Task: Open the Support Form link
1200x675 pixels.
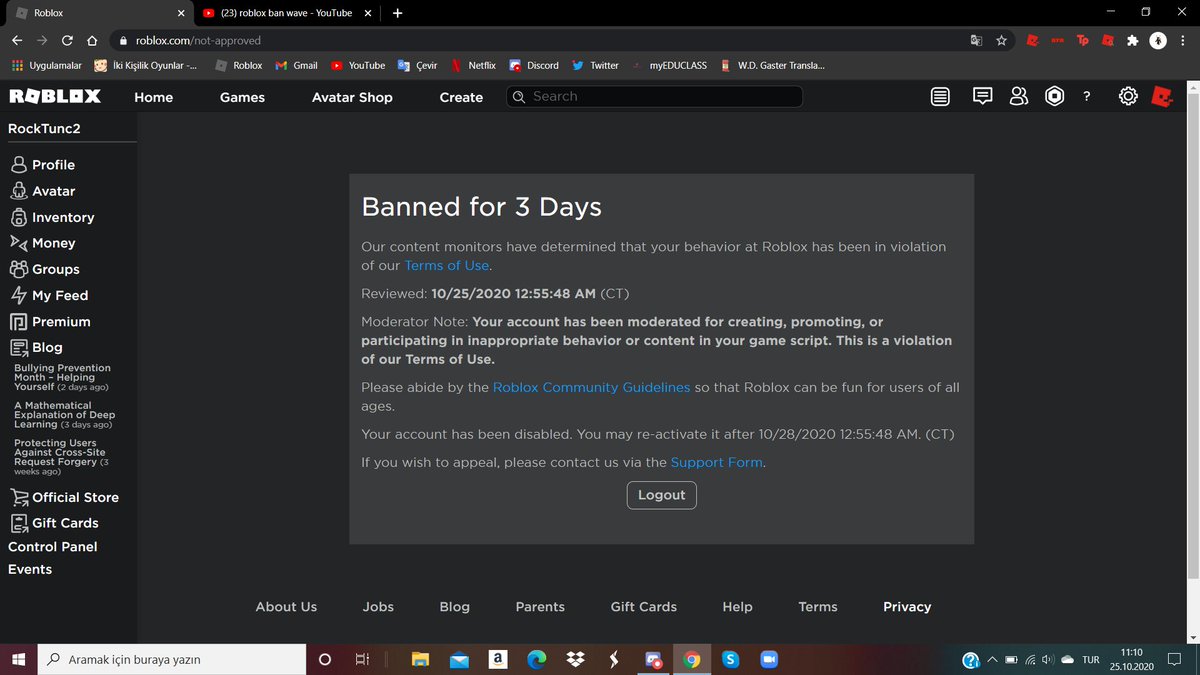Action: tap(717, 462)
